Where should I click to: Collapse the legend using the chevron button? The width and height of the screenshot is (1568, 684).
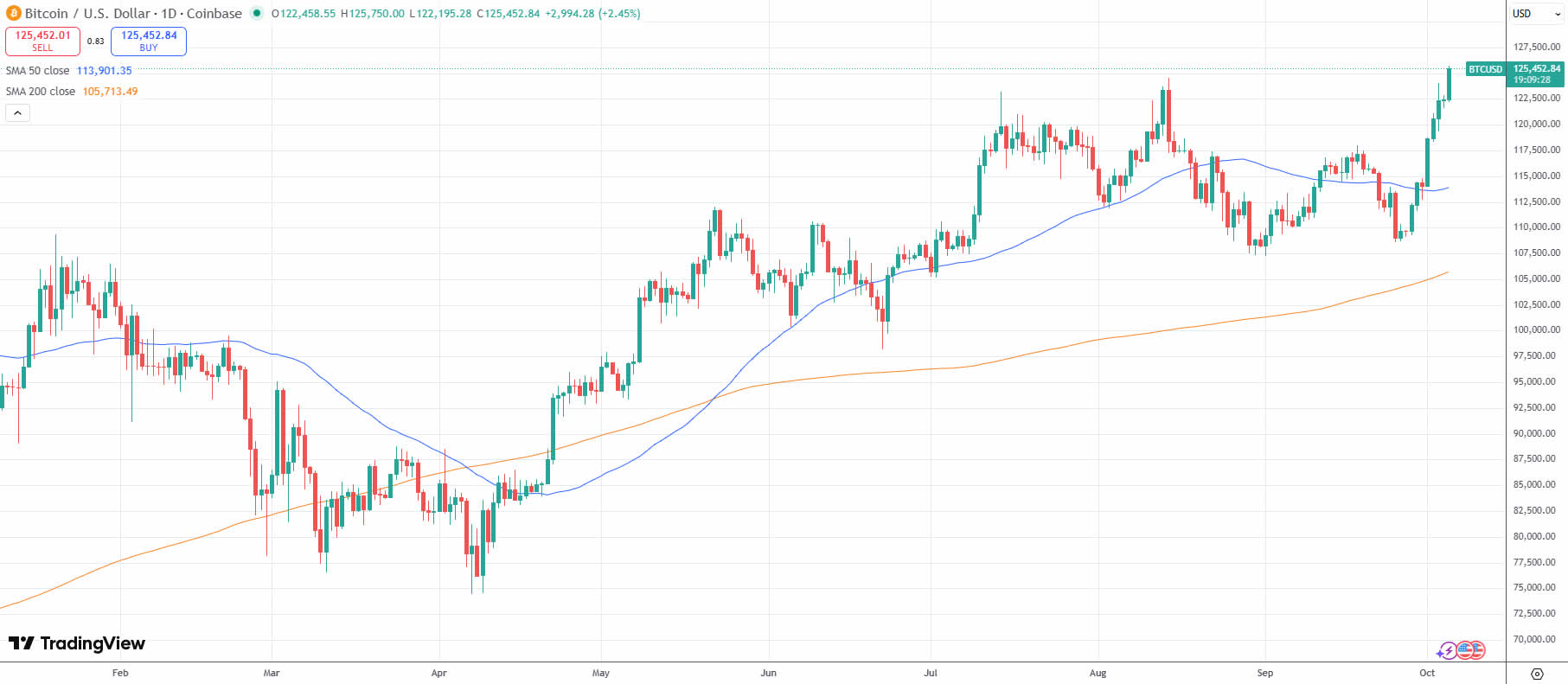pos(17,112)
